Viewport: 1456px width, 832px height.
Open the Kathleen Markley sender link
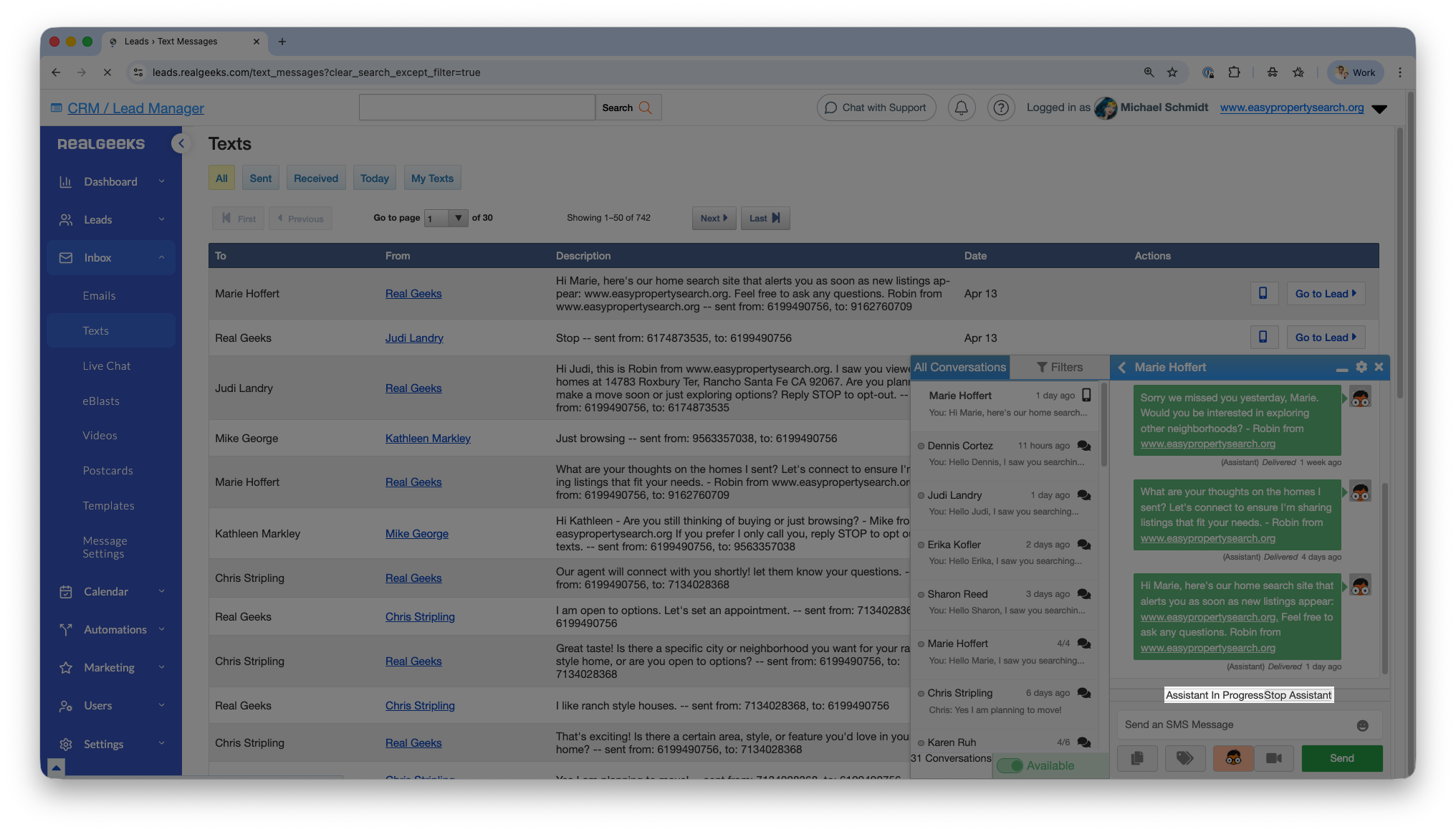pos(428,439)
